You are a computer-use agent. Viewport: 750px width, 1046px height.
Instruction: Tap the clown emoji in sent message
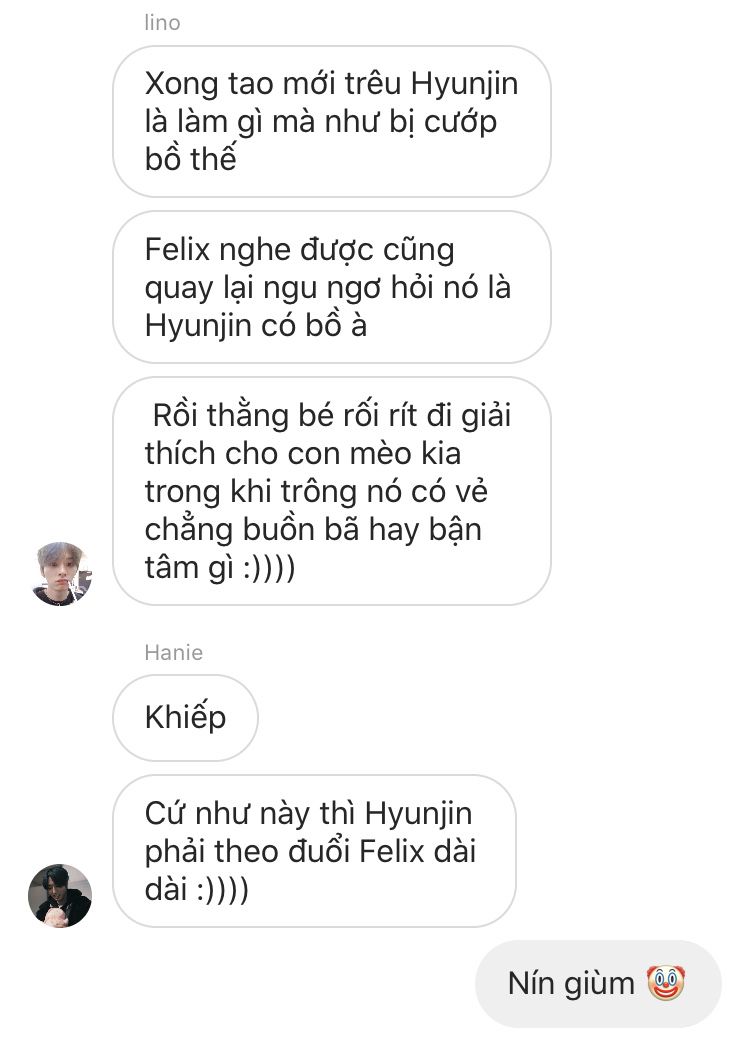tap(666, 983)
